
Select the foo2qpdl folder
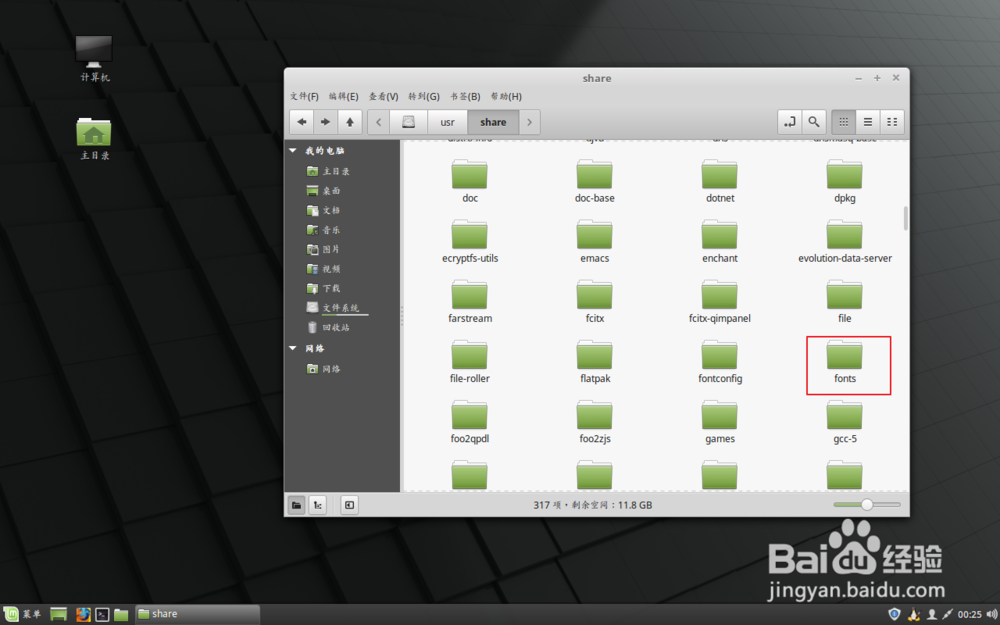[469, 422]
